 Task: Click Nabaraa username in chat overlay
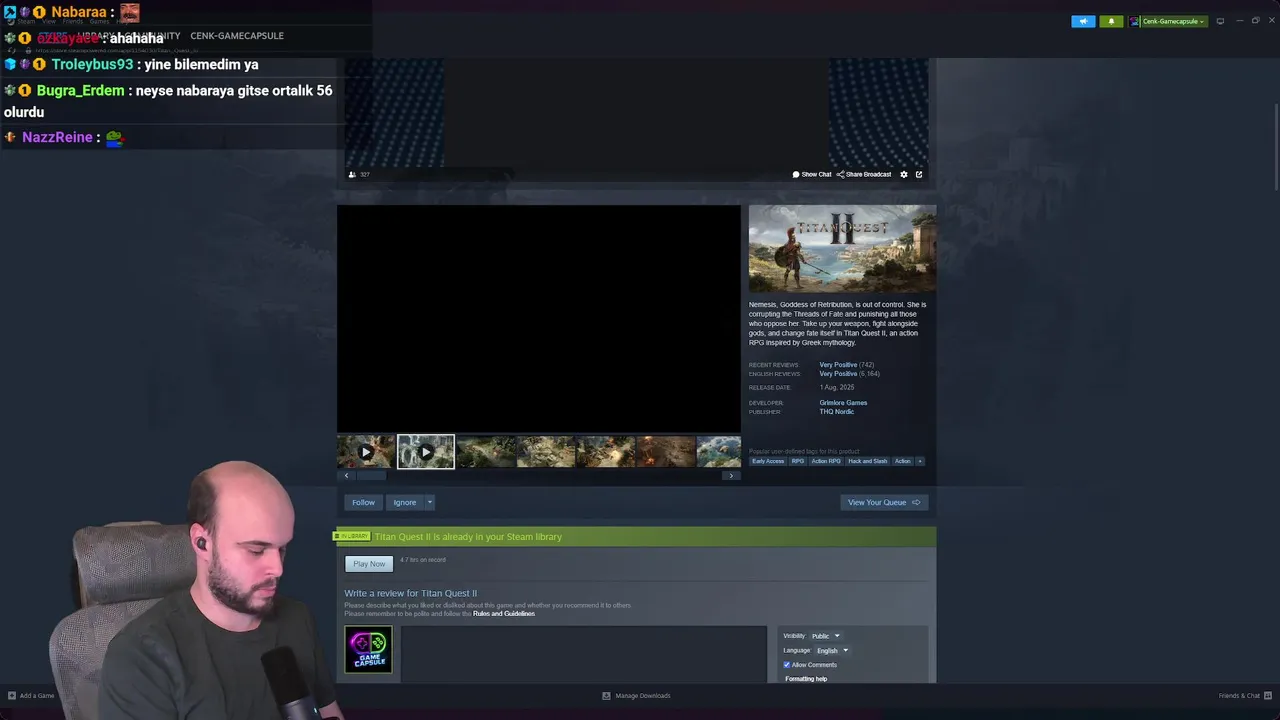click(79, 12)
